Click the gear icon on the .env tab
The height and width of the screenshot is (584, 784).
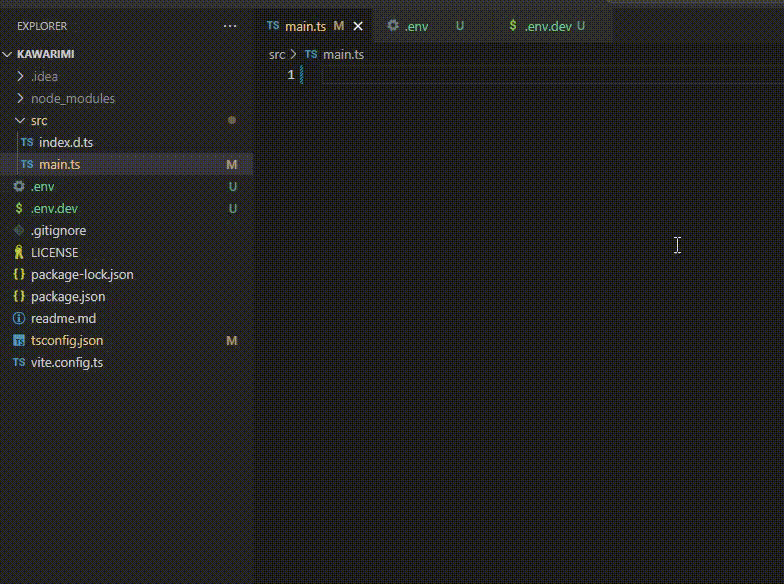pyautogui.click(x=393, y=25)
